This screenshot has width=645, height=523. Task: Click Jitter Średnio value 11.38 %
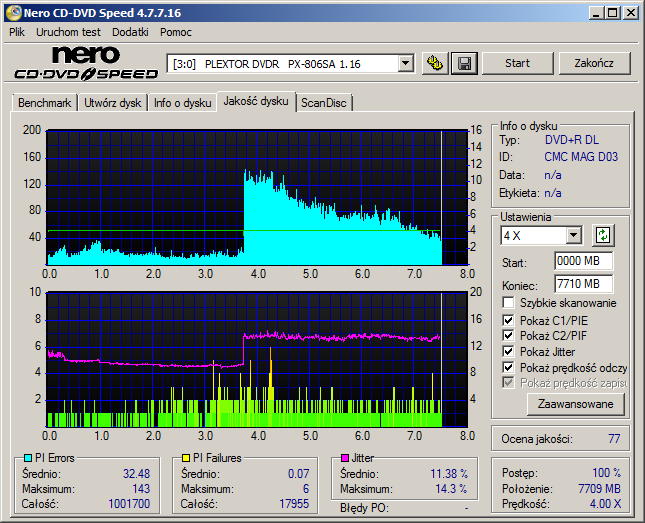[449, 474]
